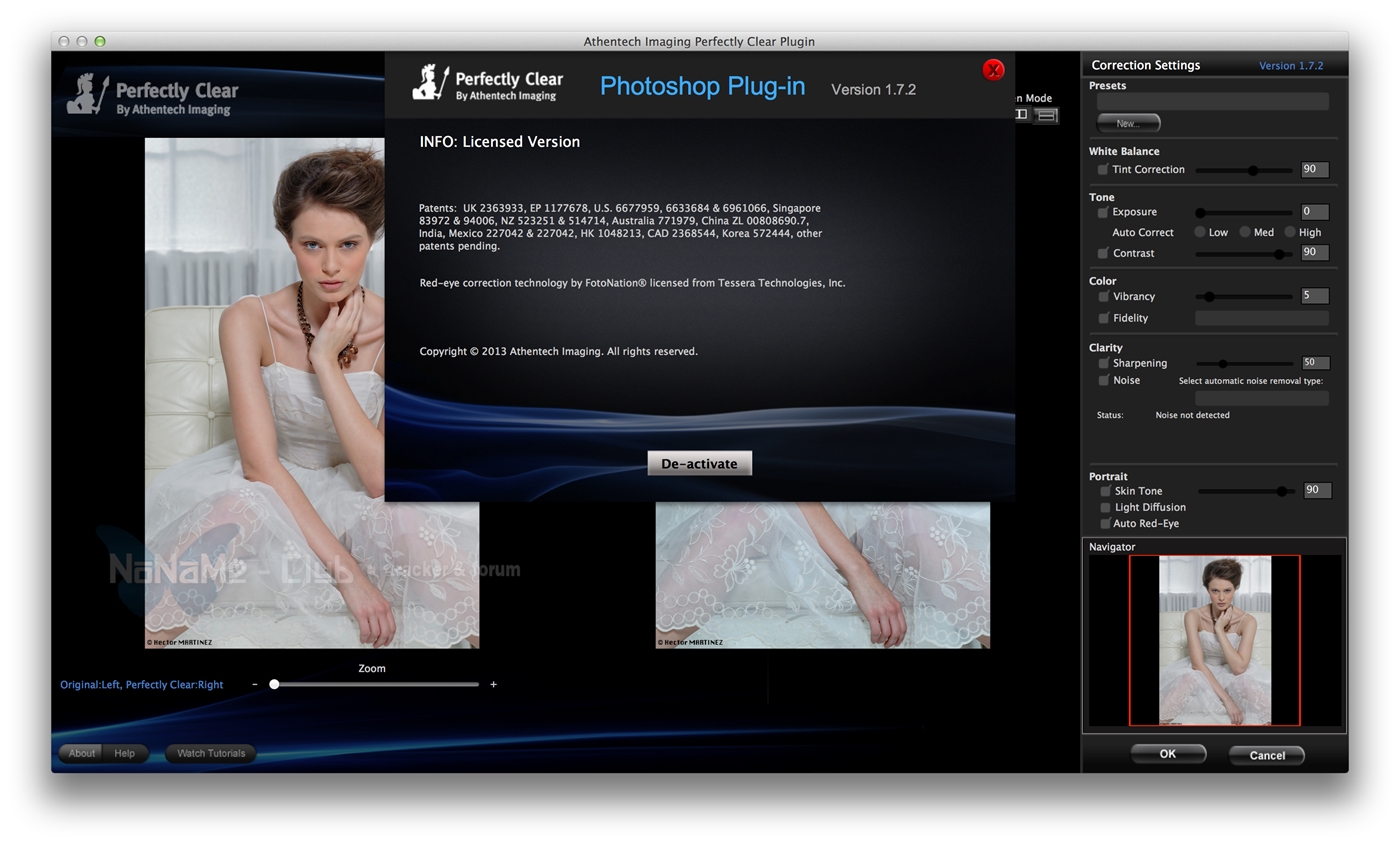Click the Skin Tone value field
This screenshot has width=1400, height=844.
(1317, 490)
